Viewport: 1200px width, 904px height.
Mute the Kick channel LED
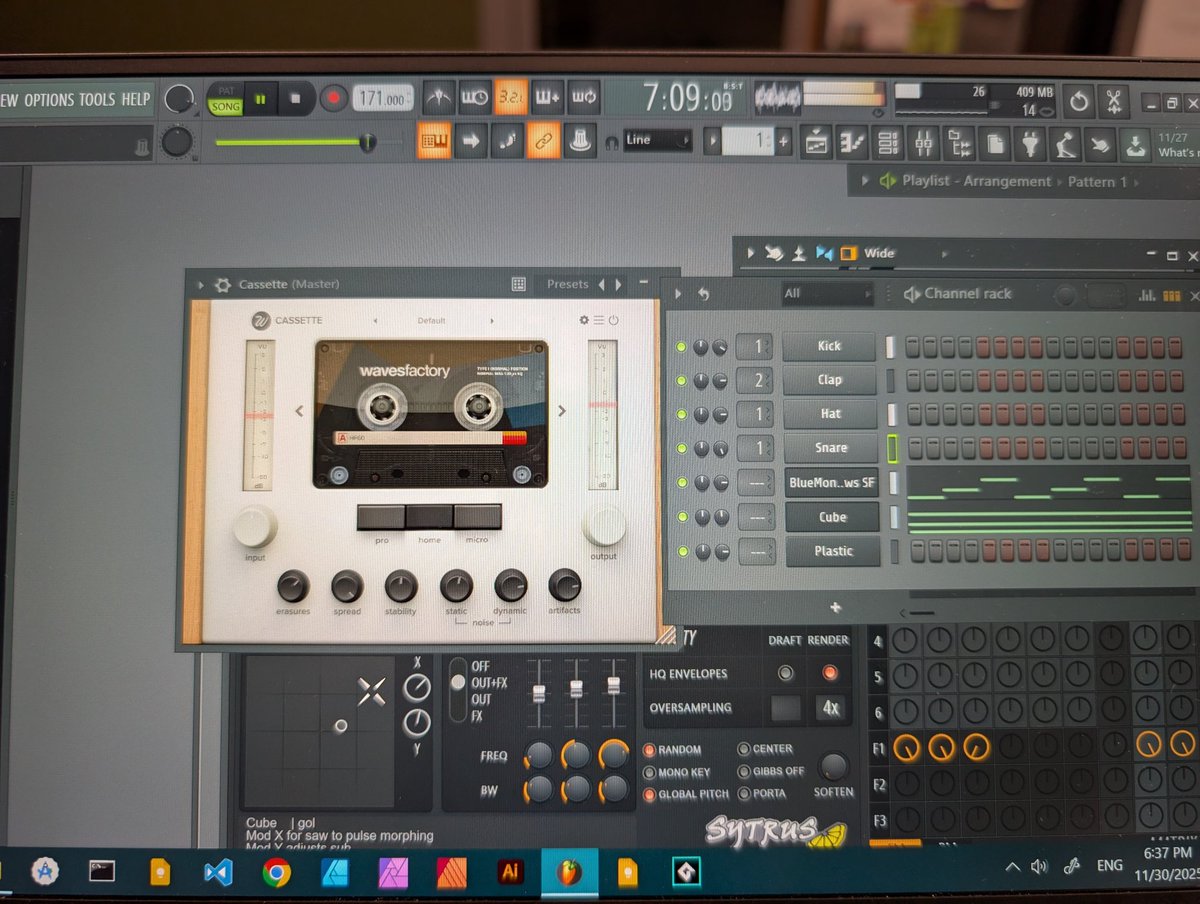point(683,346)
